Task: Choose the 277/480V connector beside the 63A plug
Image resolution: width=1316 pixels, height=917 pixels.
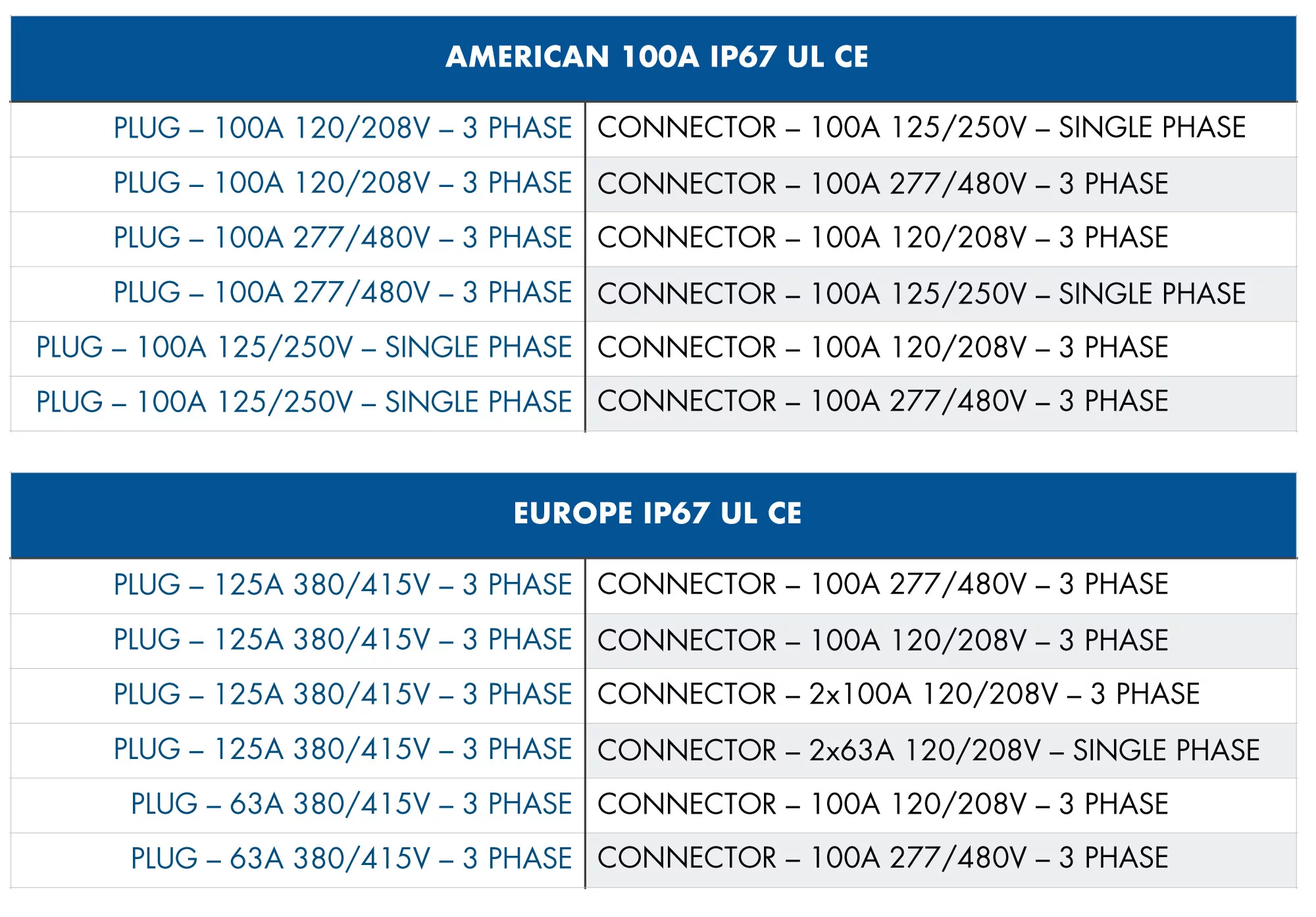Action: pos(941,860)
